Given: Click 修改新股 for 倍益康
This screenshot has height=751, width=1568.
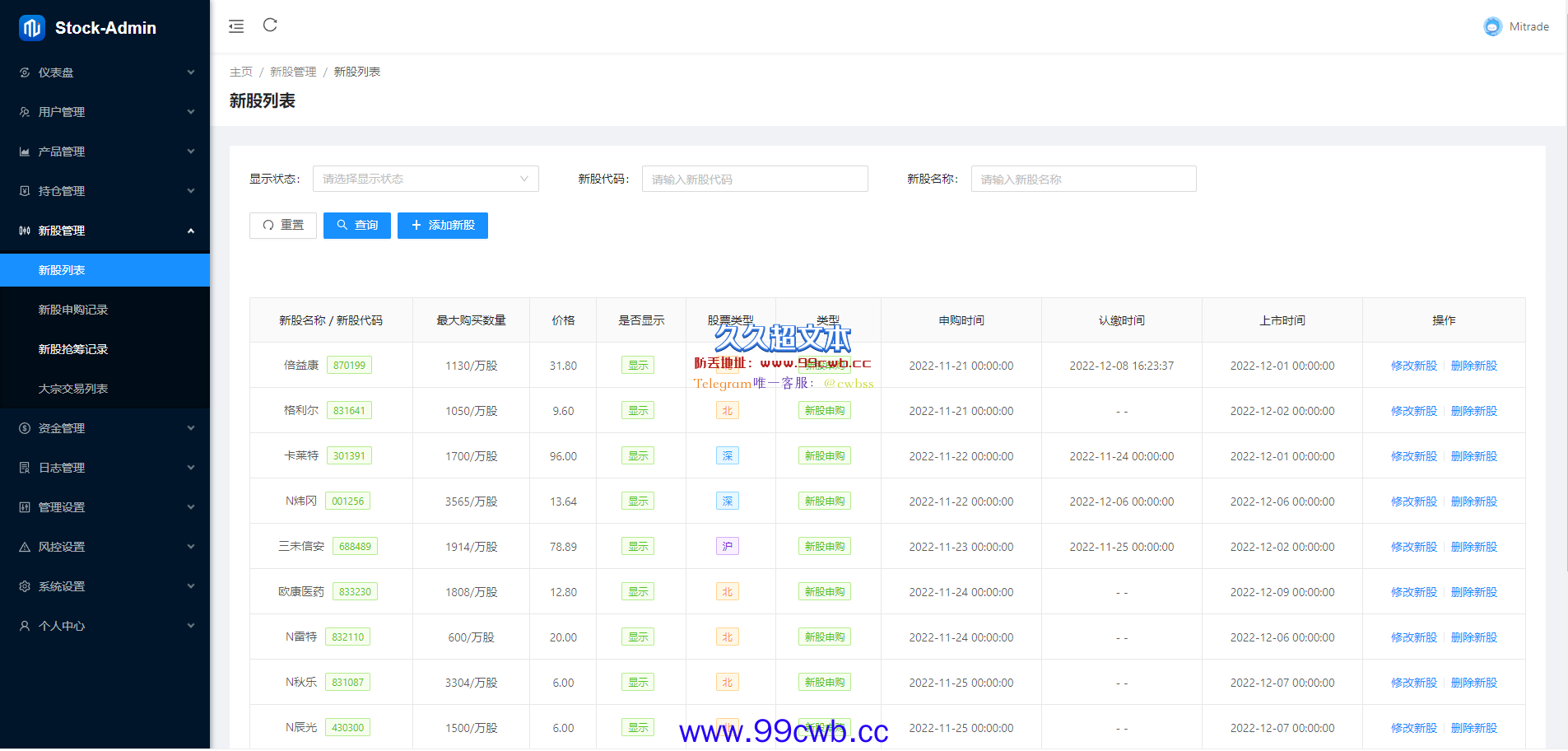Looking at the screenshot, I should coord(1414,366).
